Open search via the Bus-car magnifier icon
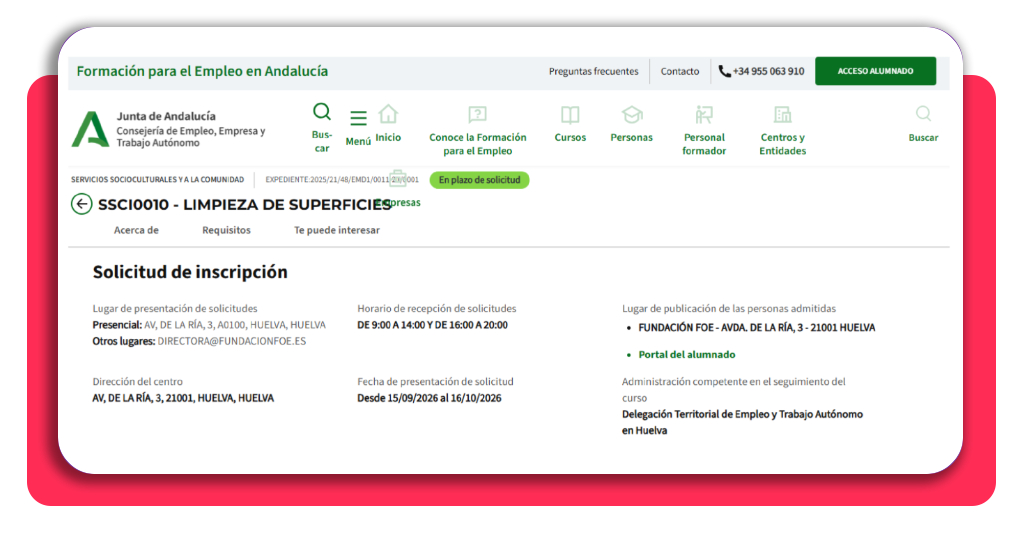The image size is (1024, 536). pos(322,112)
